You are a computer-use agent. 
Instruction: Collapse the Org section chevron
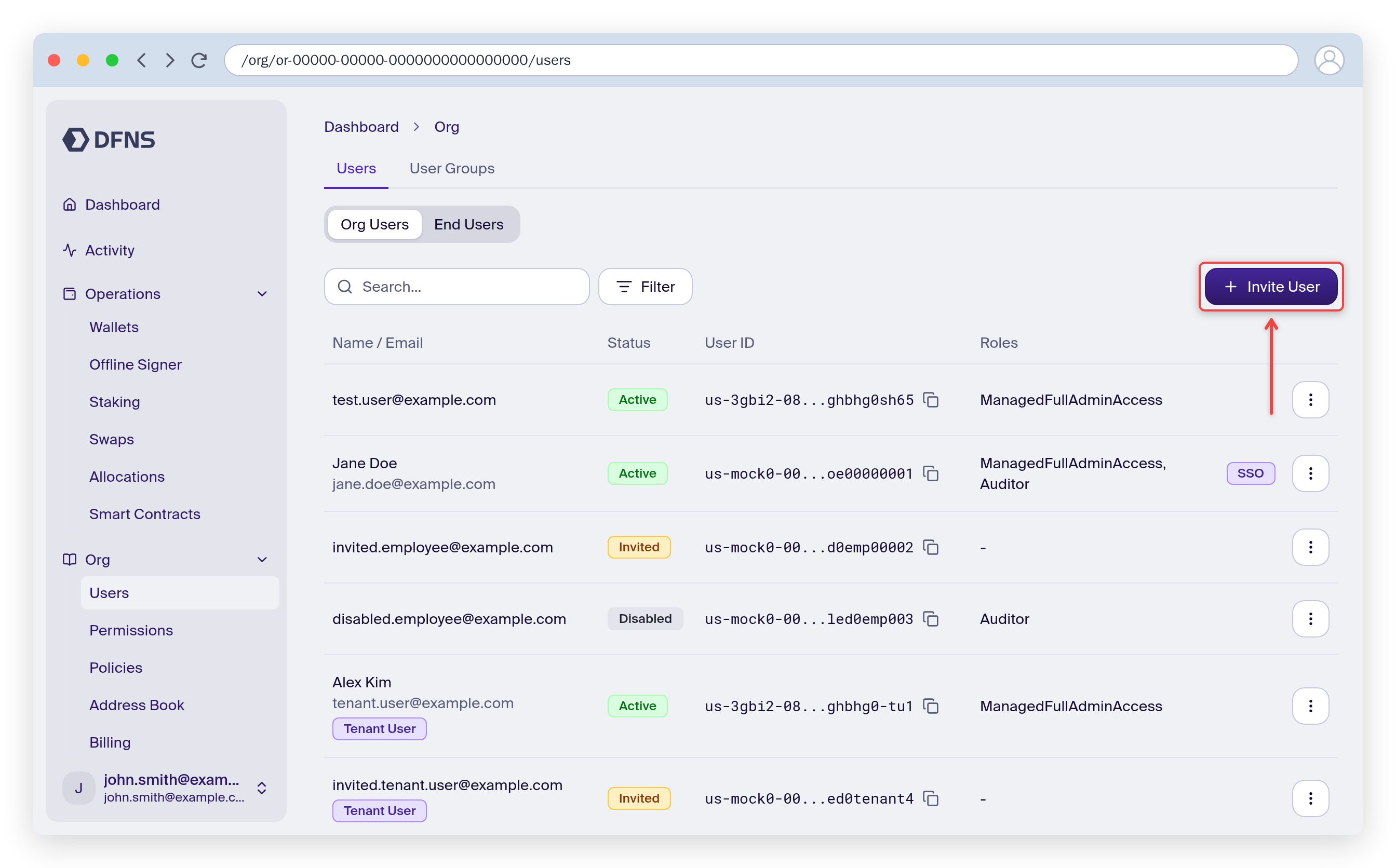262,560
